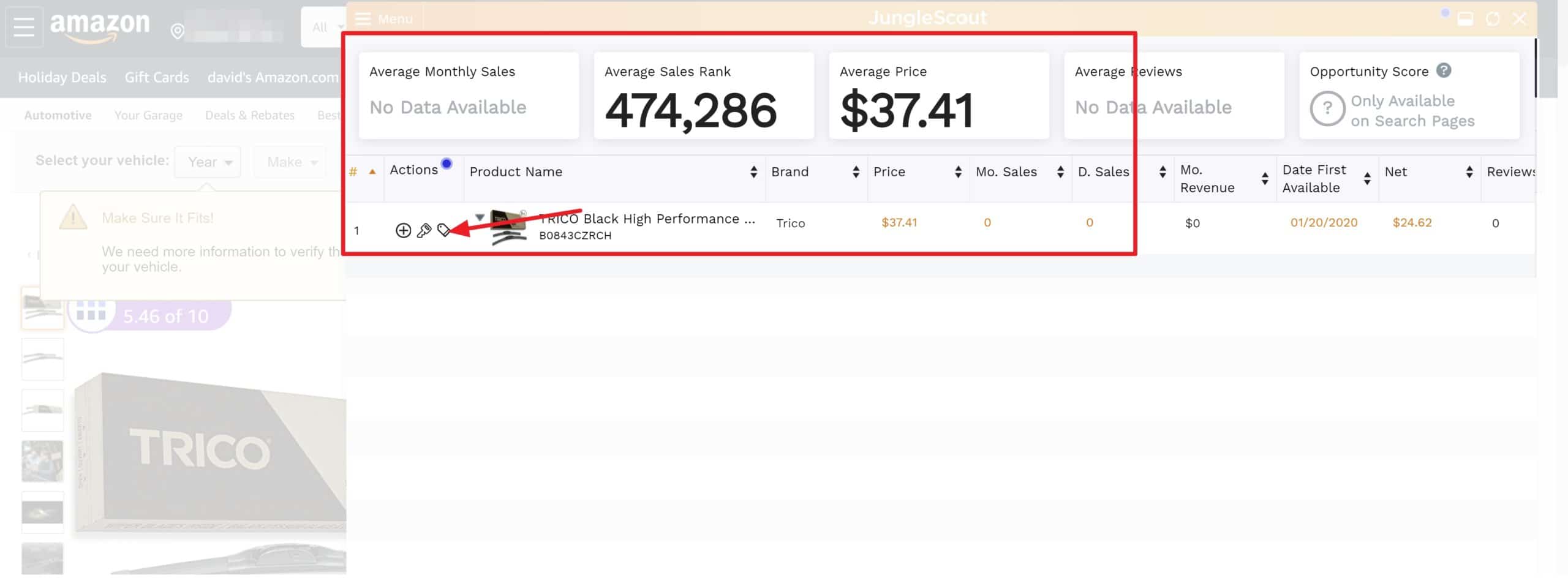Select first product thumbnail on Amazon page
The width and height of the screenshot is (1568, 586).
tap(42, 308)
